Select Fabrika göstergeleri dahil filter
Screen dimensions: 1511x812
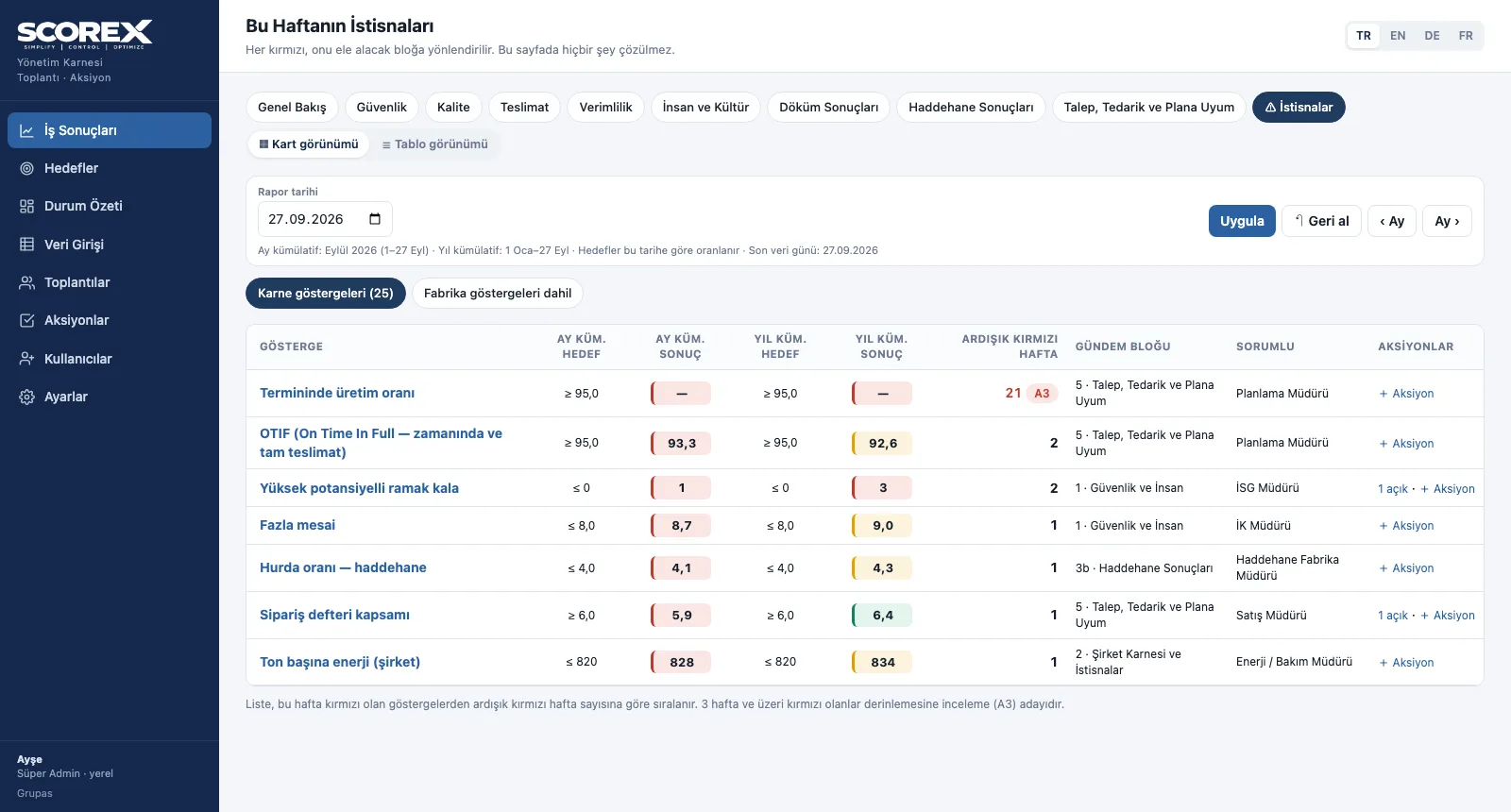tap(498, 294)
